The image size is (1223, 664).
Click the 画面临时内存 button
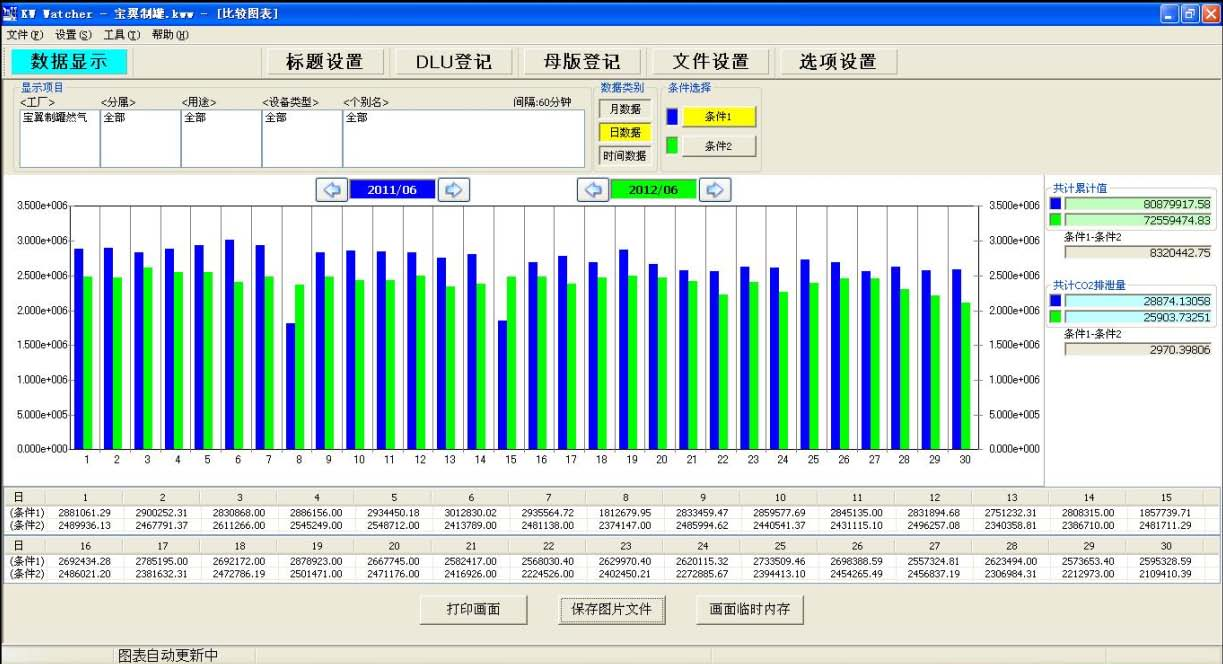coord(750,609)
